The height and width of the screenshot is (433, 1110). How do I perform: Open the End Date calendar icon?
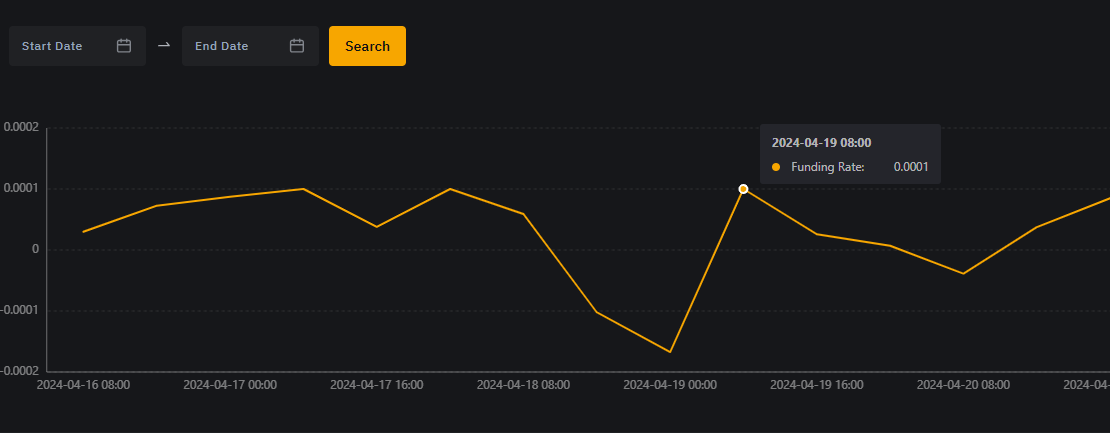point(297,46)
